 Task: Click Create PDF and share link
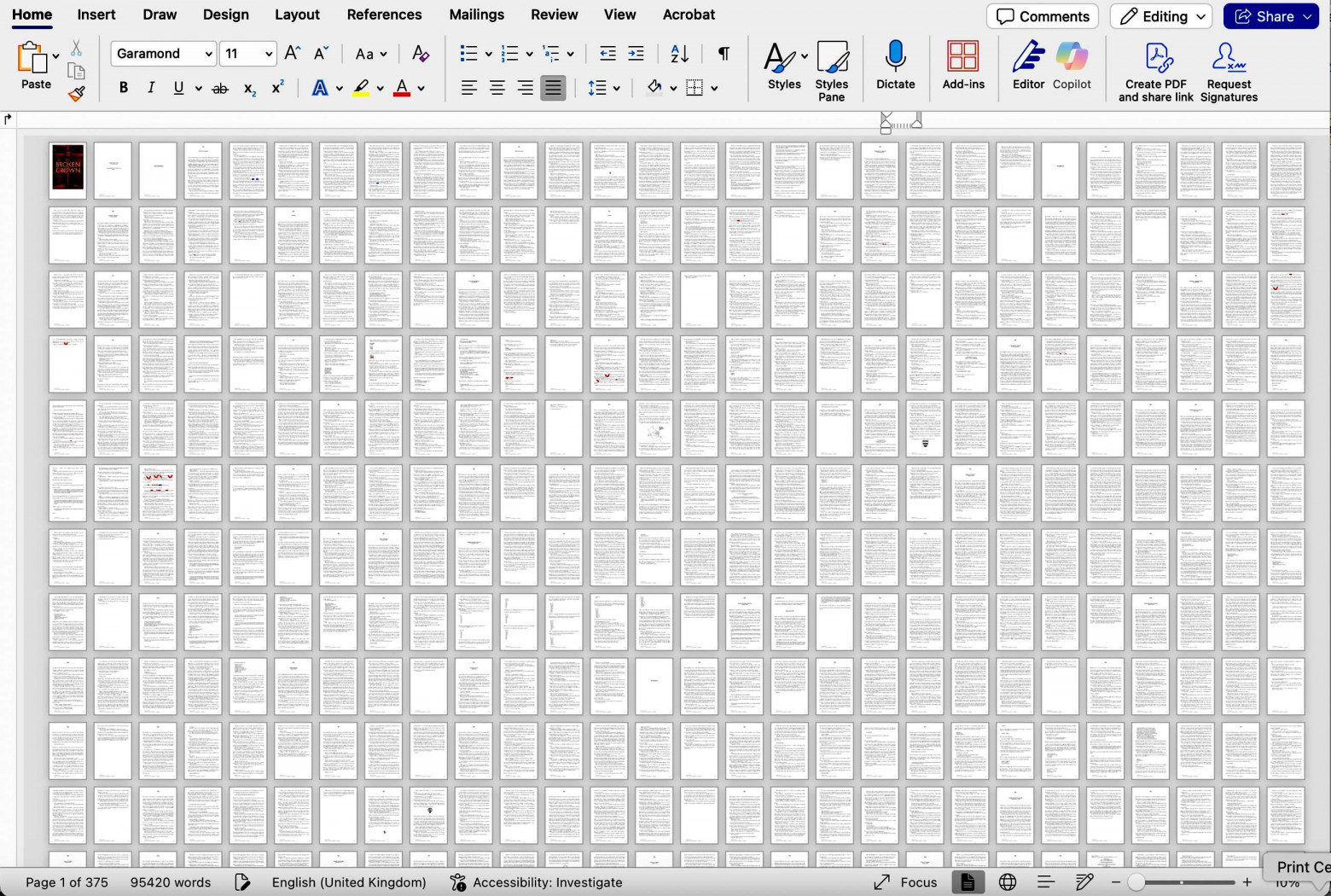[x=1156, y=72]
